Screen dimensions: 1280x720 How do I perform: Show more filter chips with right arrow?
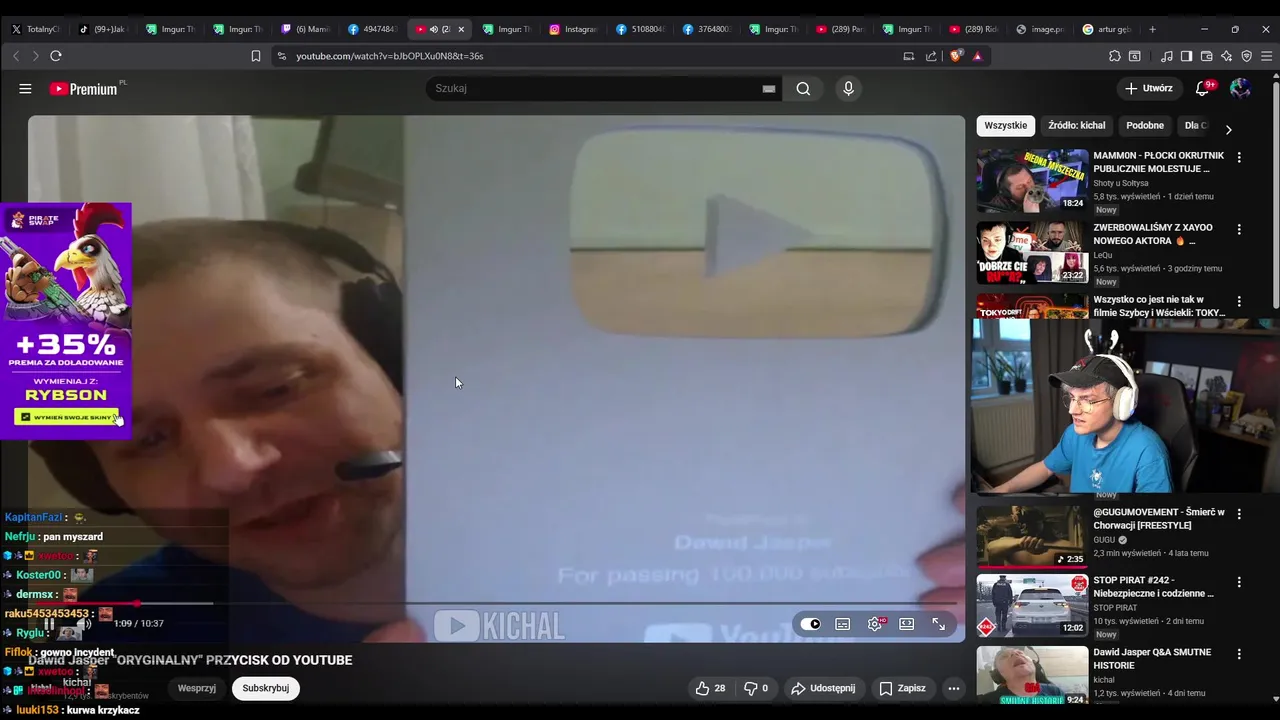[x=1228, y=129]
